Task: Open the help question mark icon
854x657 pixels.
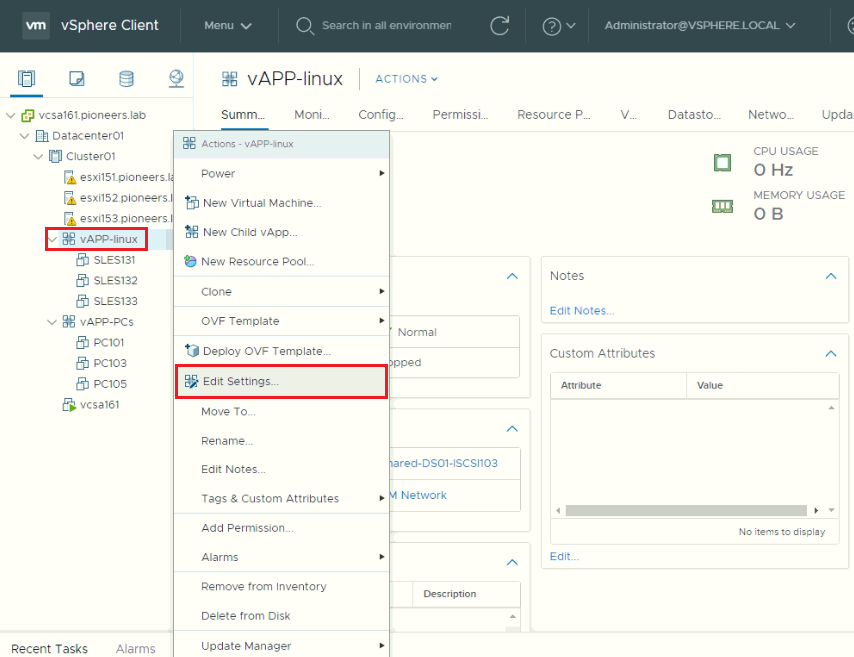Action: pyautogui.click(x=552, y=26)
